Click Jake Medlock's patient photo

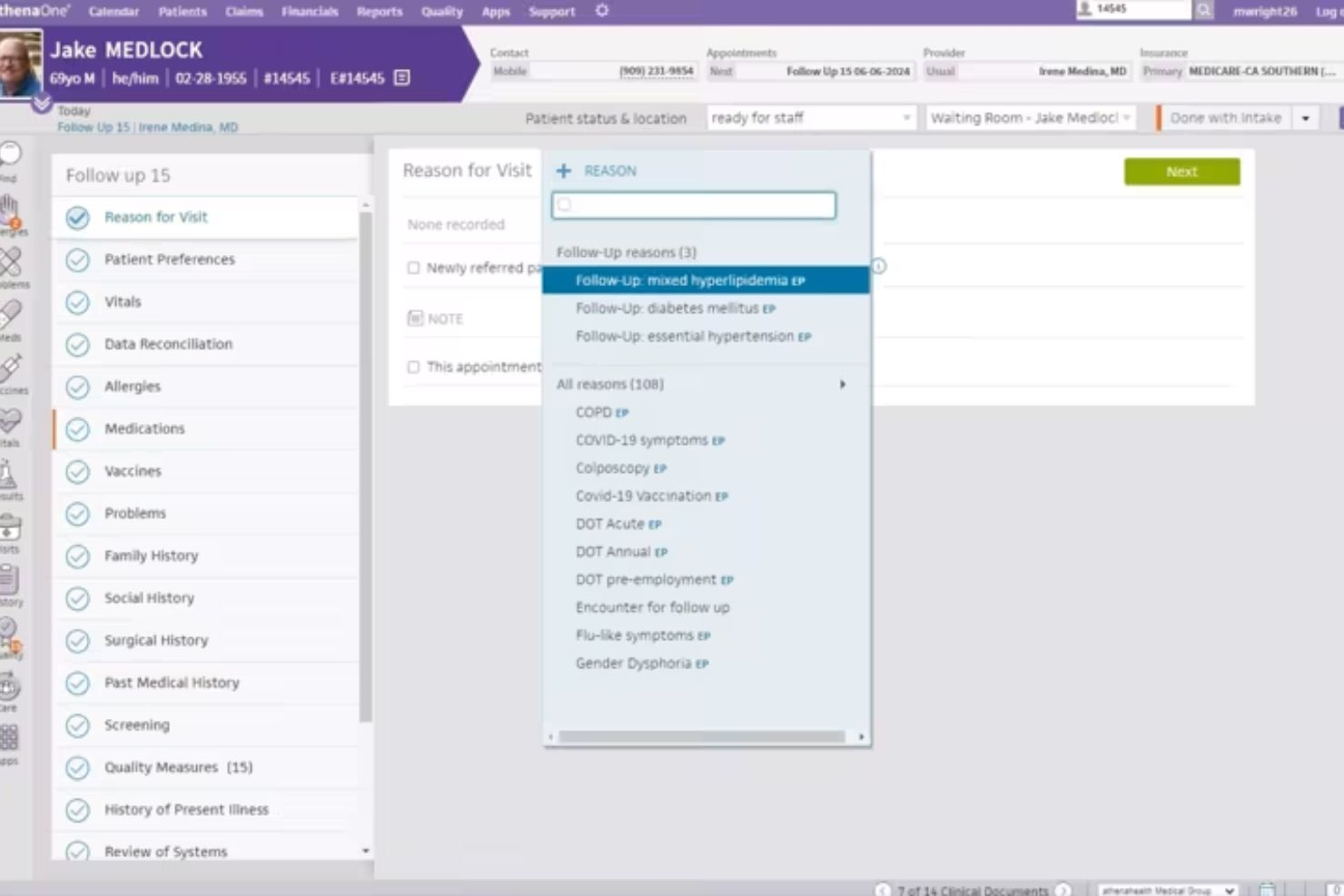pyautogui.click(x=20, y=64)
